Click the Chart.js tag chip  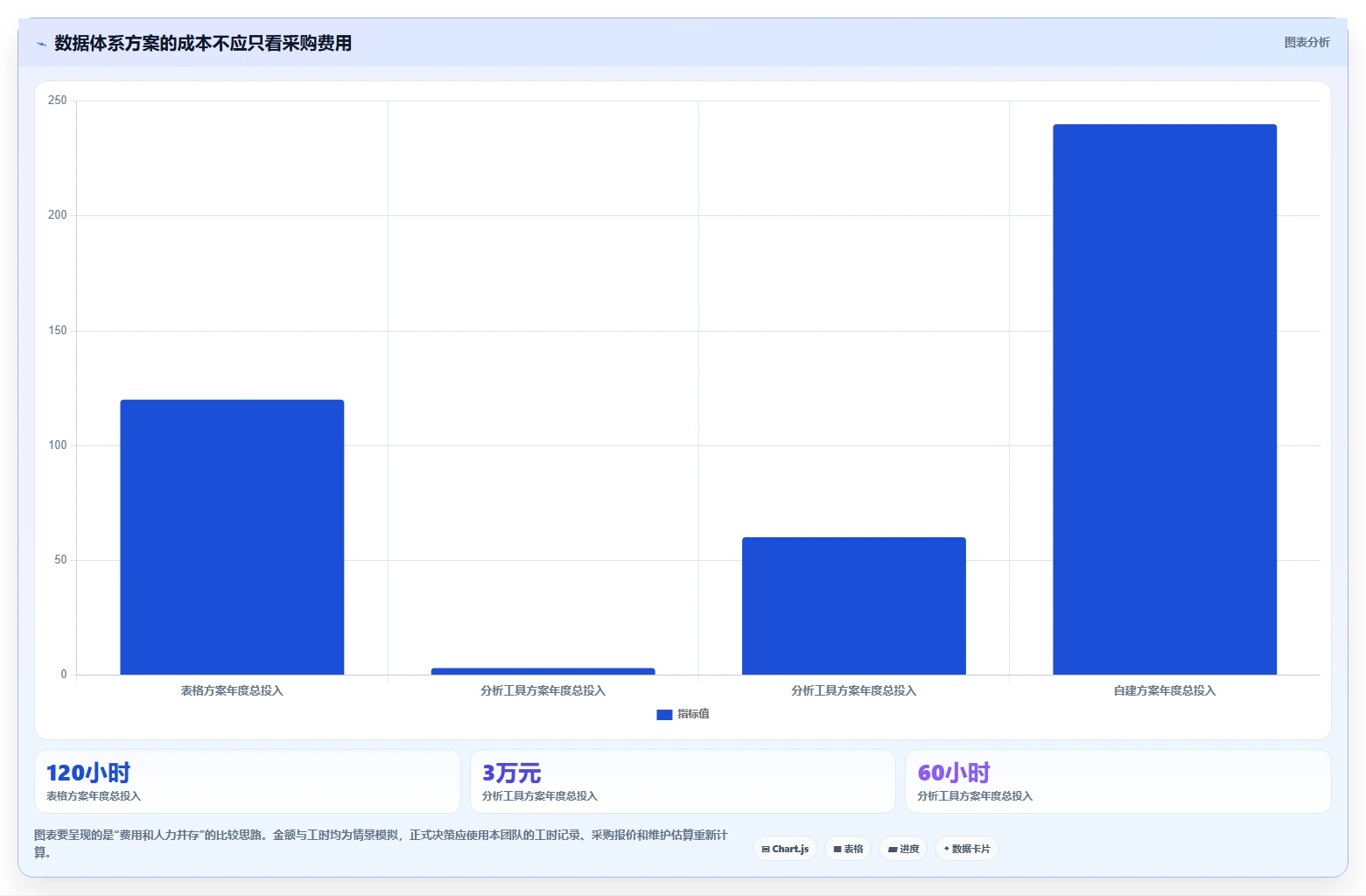[785, 849]
